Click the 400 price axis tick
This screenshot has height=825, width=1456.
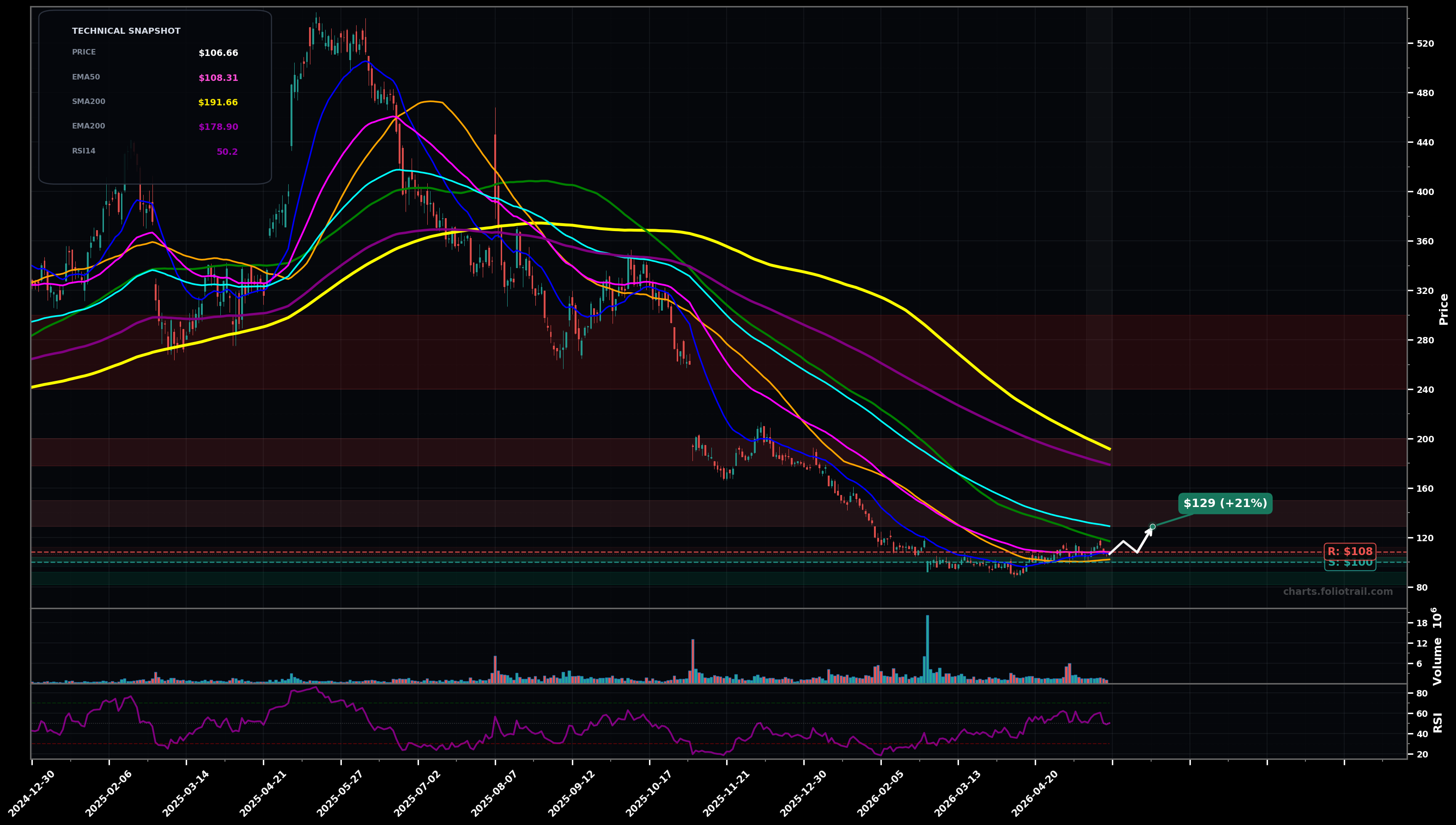1425,192
